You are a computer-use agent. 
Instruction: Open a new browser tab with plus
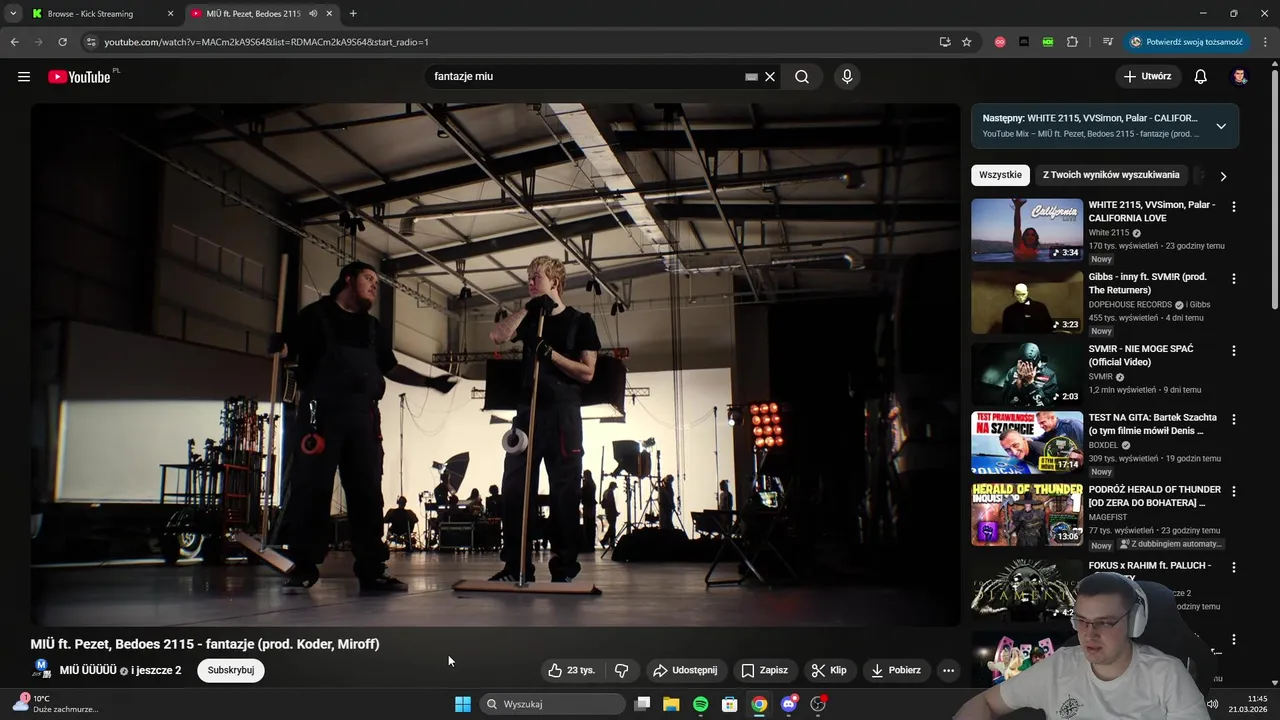coord(353,14)
